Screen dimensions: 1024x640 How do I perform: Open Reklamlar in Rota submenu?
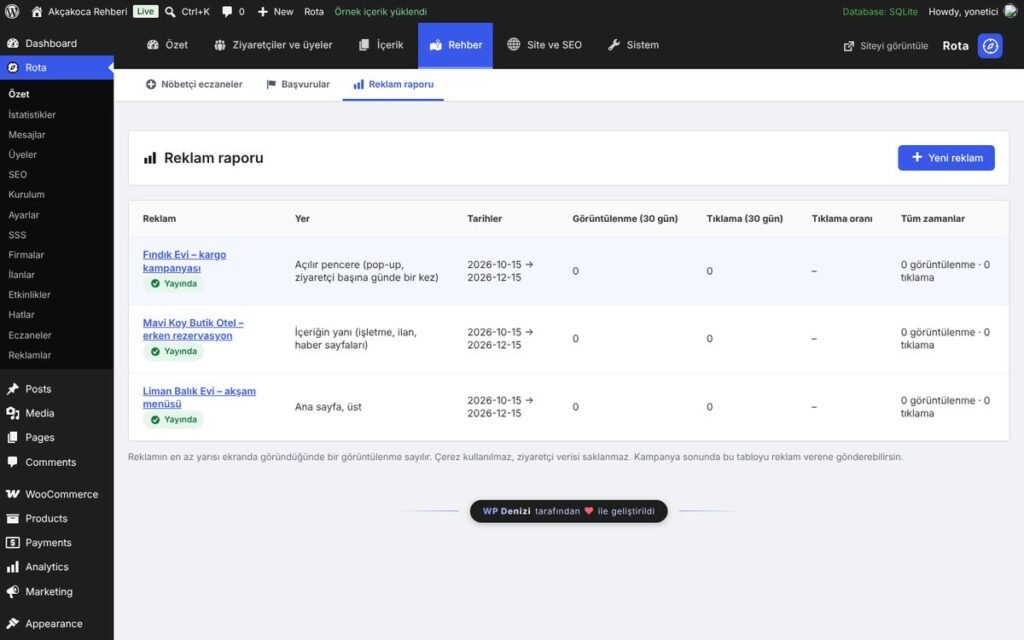pyautogui.click(x=29, y=355)
